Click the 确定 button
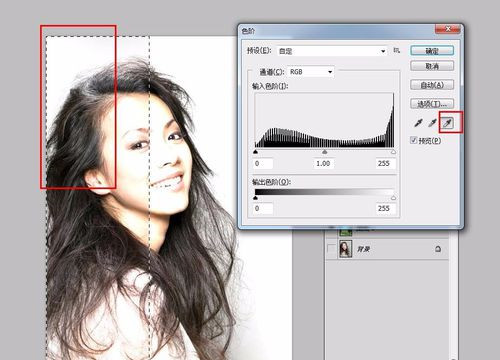 pyautogui.click(x=432, y=51)
